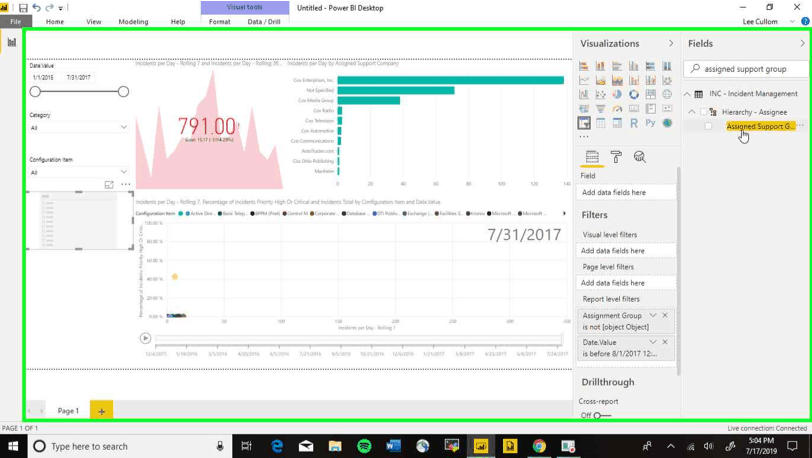Import a custom visual via ellipsis

[x=584, y=137]
